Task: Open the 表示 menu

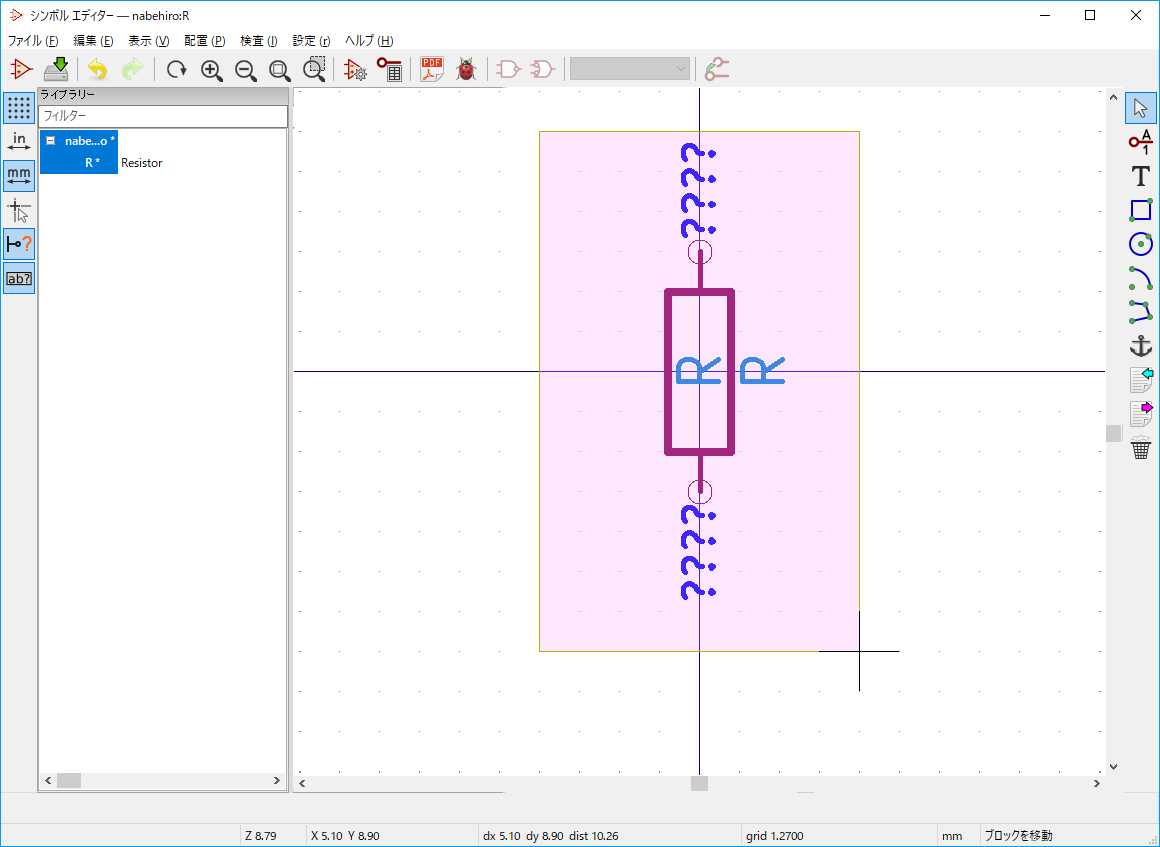Action: [x=149, y=41]
